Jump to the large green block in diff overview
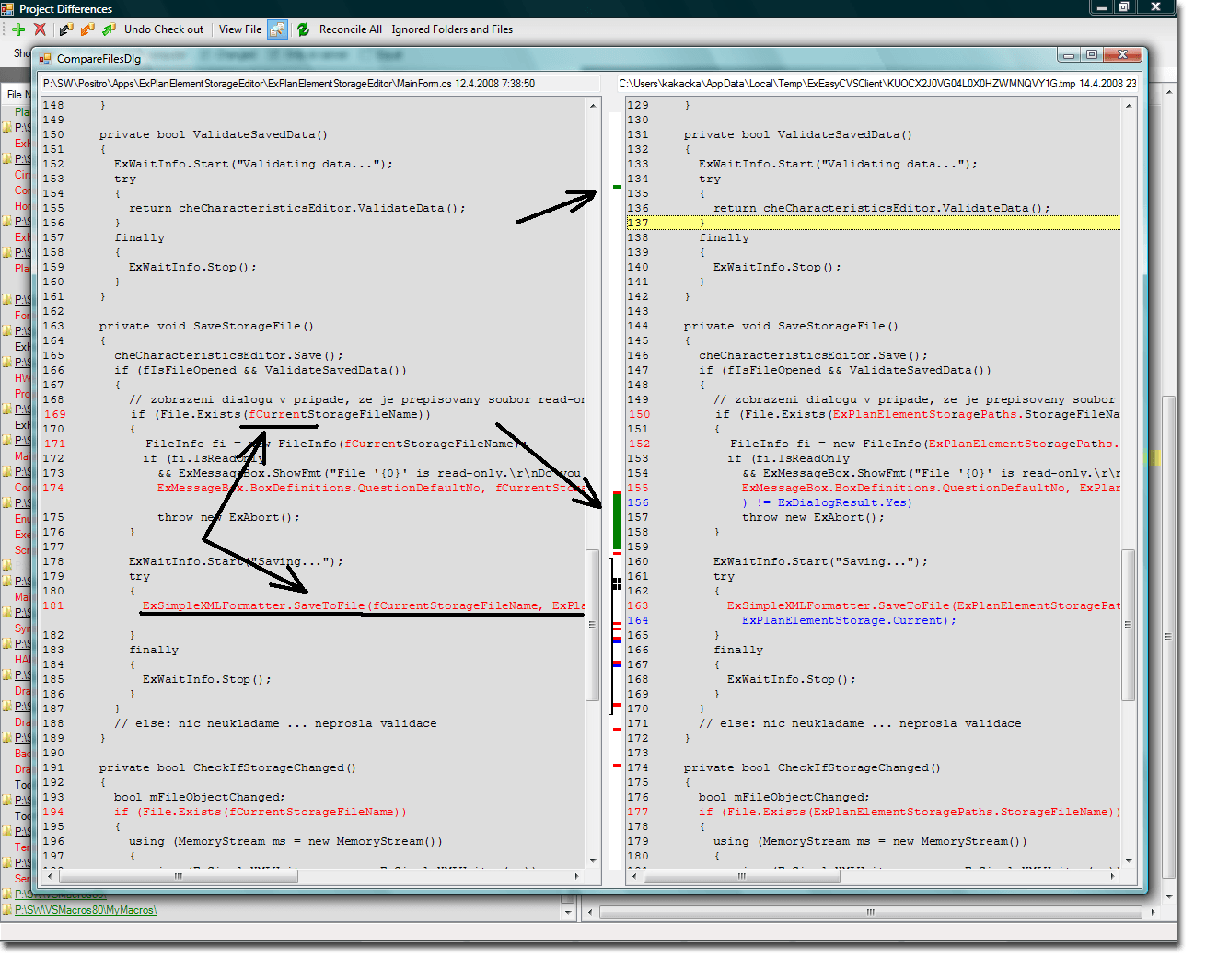Image resolution: width=1206 pixels, height=980 pixels. [x=617, y=521]
